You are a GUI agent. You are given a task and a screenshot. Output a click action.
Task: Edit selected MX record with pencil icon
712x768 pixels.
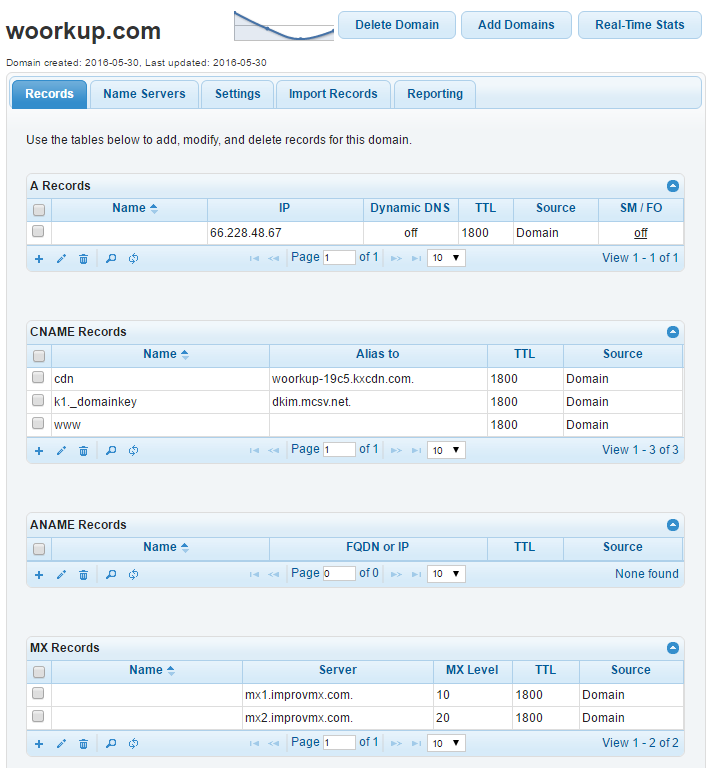tap(61, 744)
